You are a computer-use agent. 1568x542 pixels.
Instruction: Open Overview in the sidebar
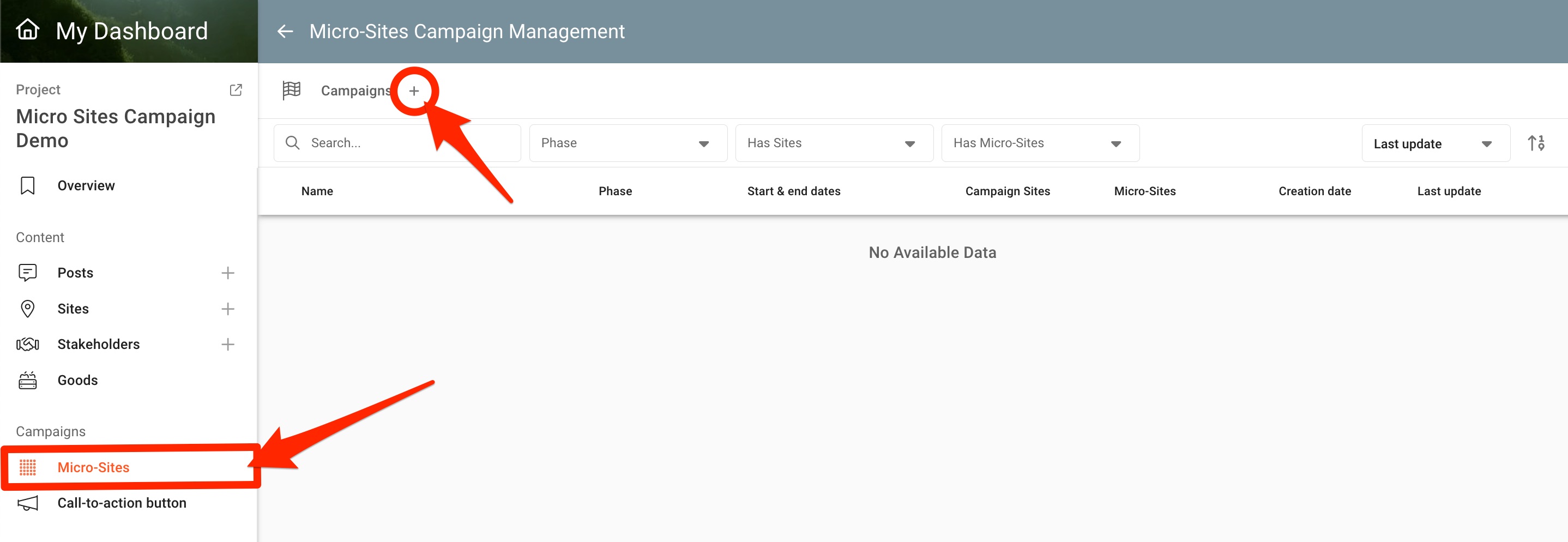point(86,186)
